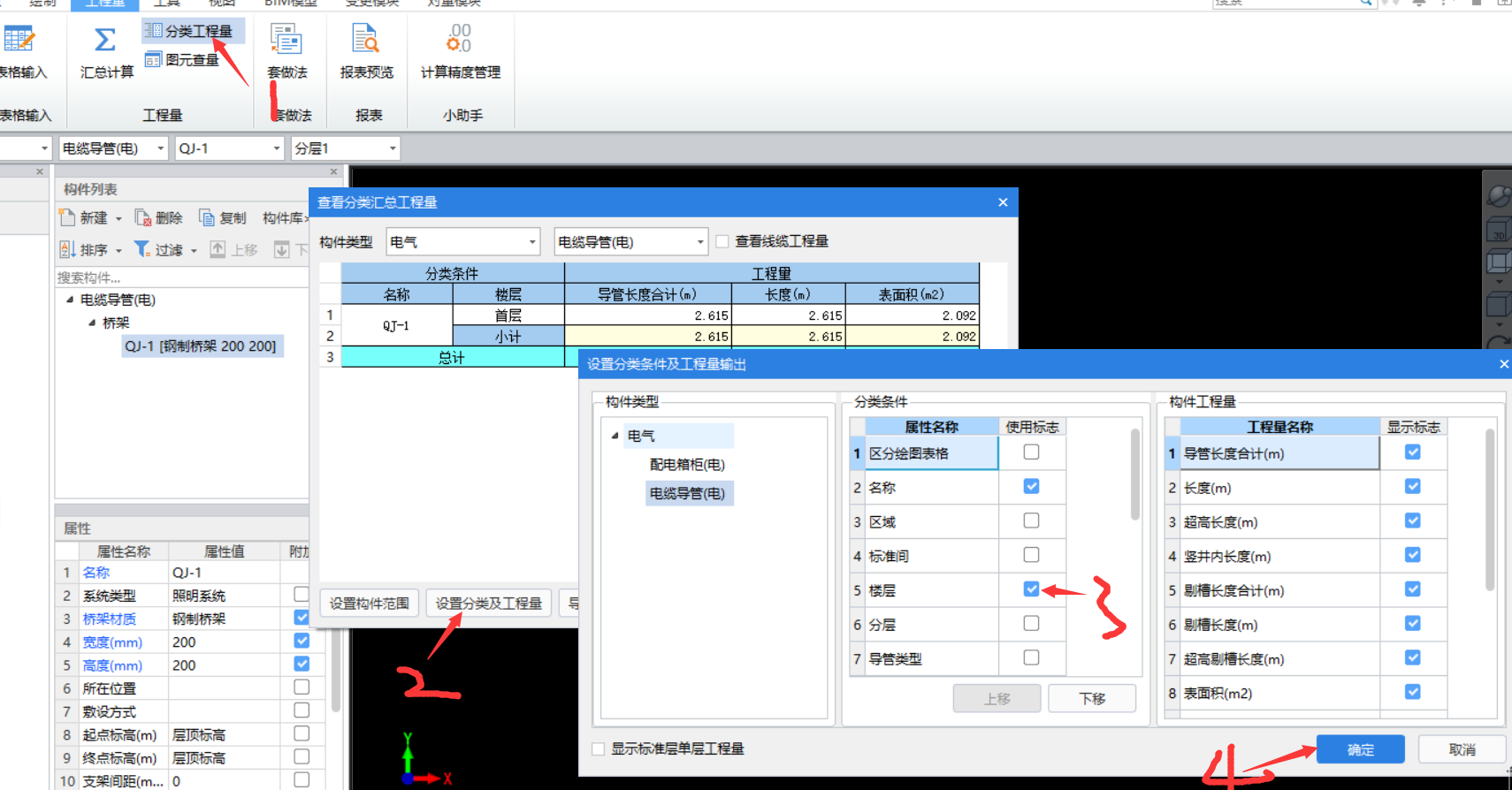The height and width of the screenshot is (790, 1512).
Task: Click the 过滤 filter icon
Action: pyautogui.click(x=141, y=250)
